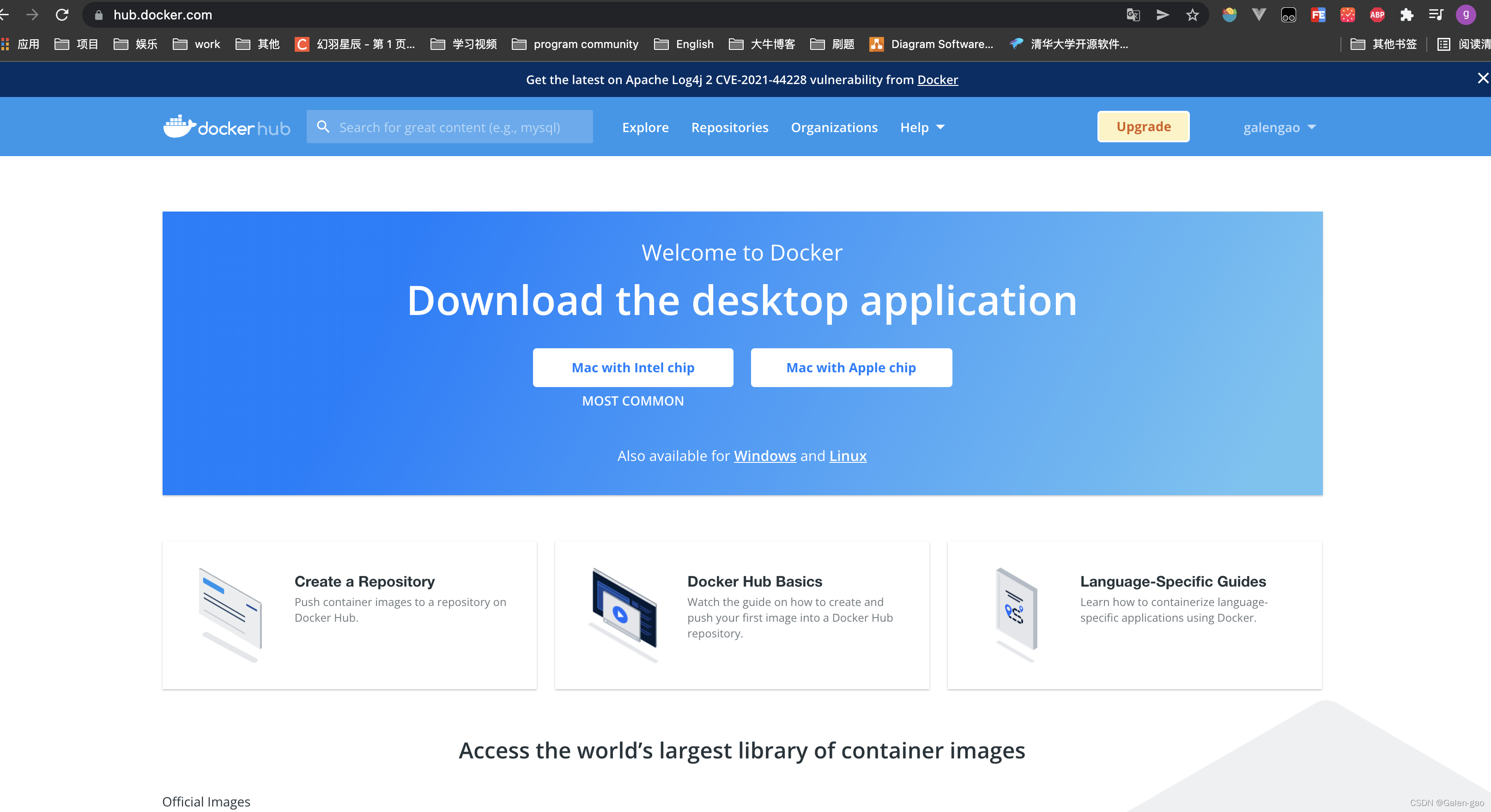Viewport: 1491px width, 812px height.
Task: Click the Mac with Intel chip button
Action: [633, 367]
